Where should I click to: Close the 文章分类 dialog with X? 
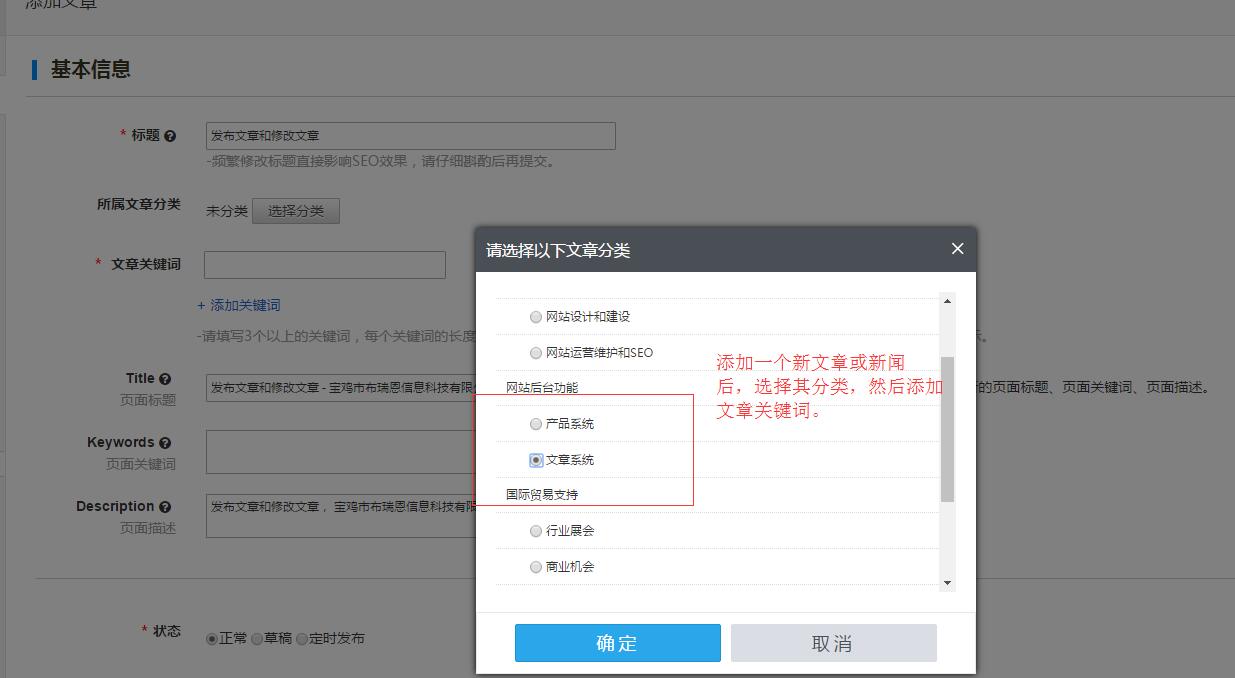point(957,249)
